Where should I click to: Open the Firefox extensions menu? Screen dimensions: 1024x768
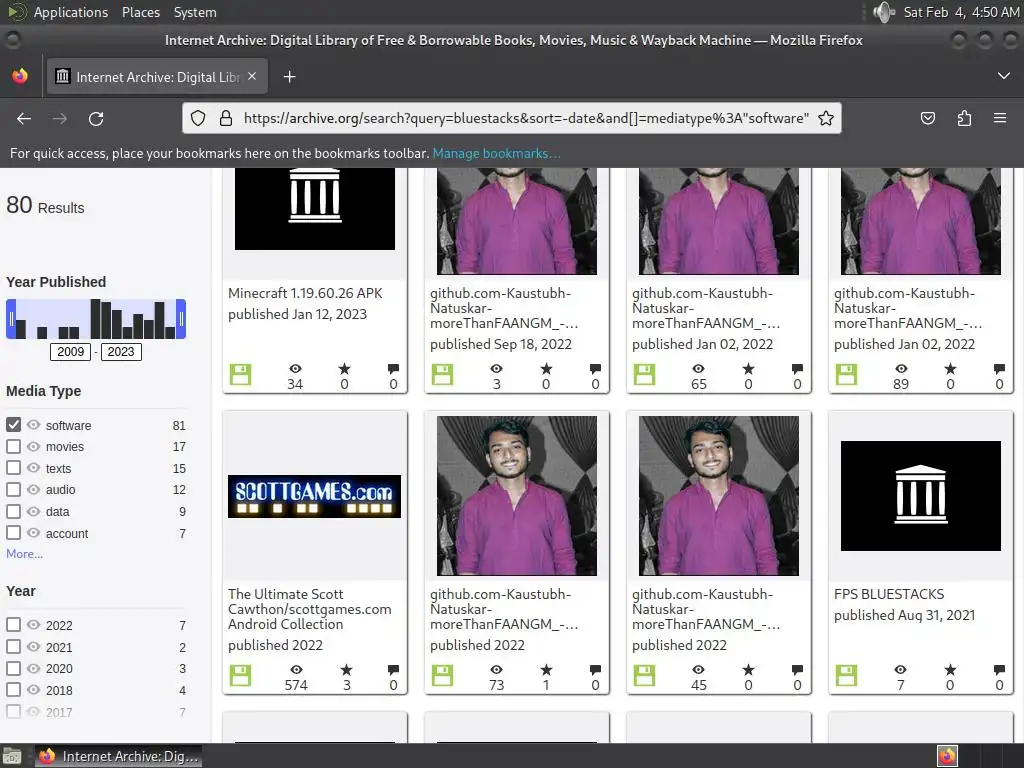tap(964, 118)
